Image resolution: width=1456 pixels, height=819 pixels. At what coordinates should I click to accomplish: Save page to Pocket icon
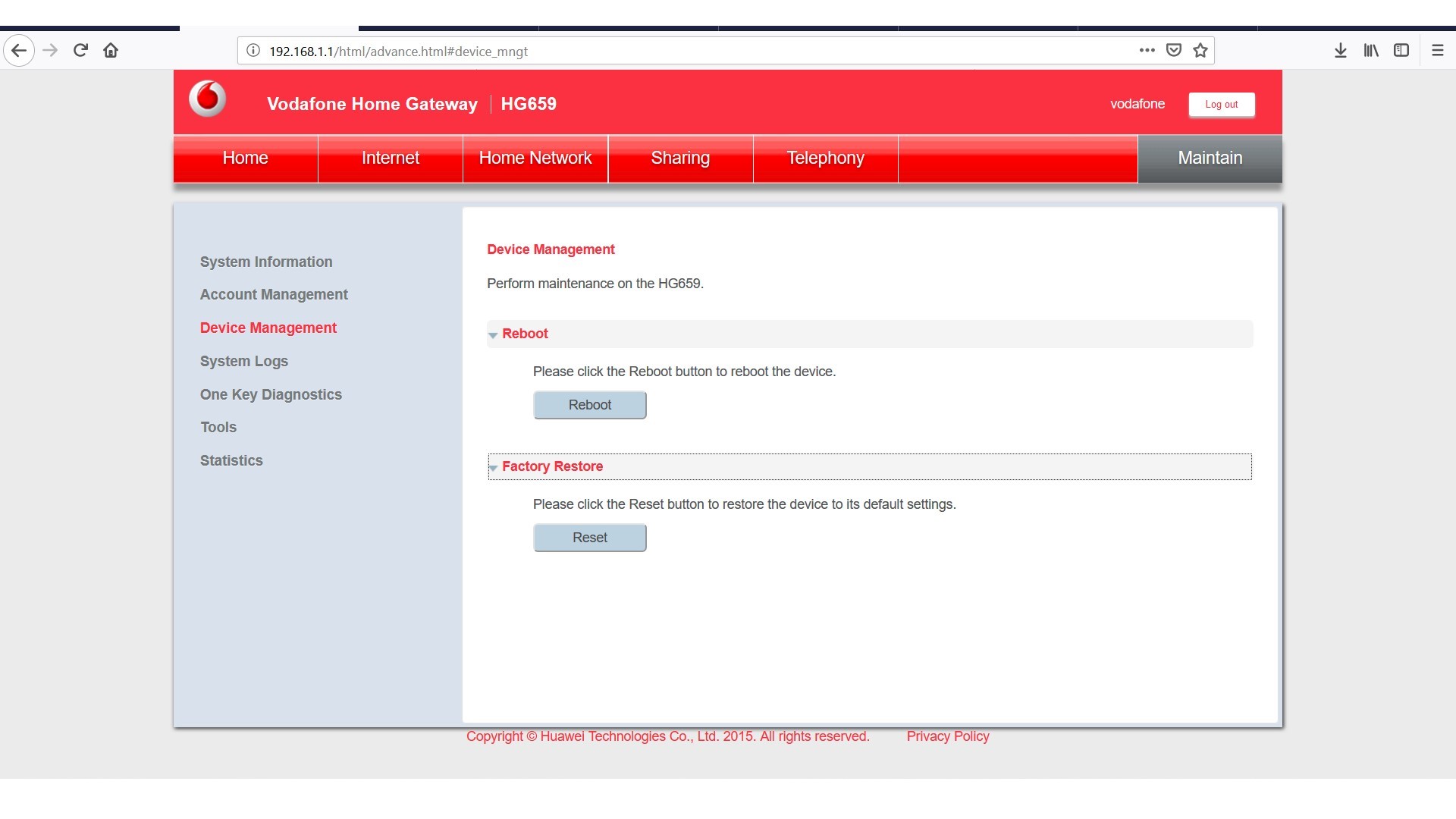(1173, 51)
